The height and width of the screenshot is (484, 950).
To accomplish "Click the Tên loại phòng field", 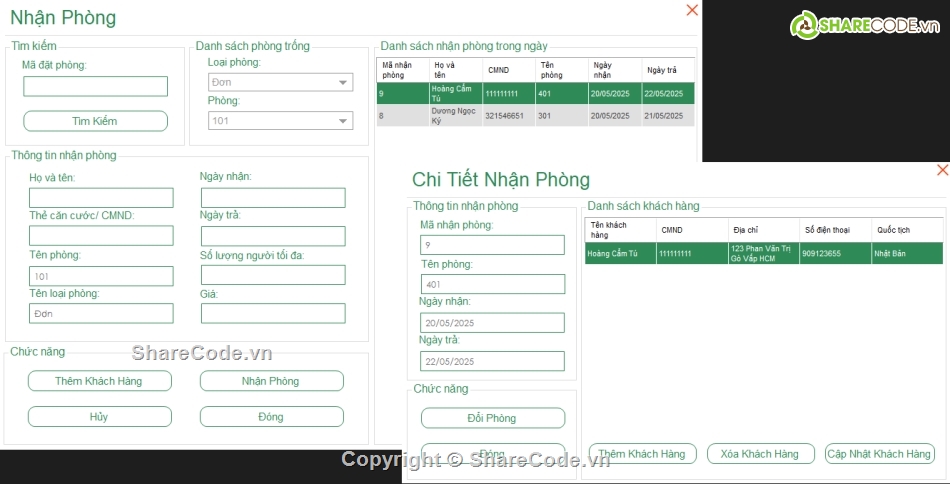I will [101, 313].
